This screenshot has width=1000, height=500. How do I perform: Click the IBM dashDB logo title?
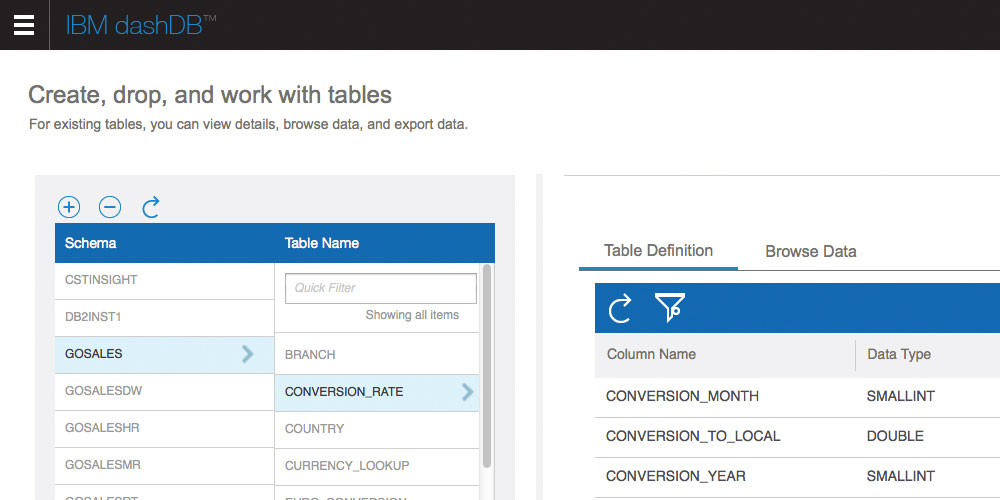140,25
